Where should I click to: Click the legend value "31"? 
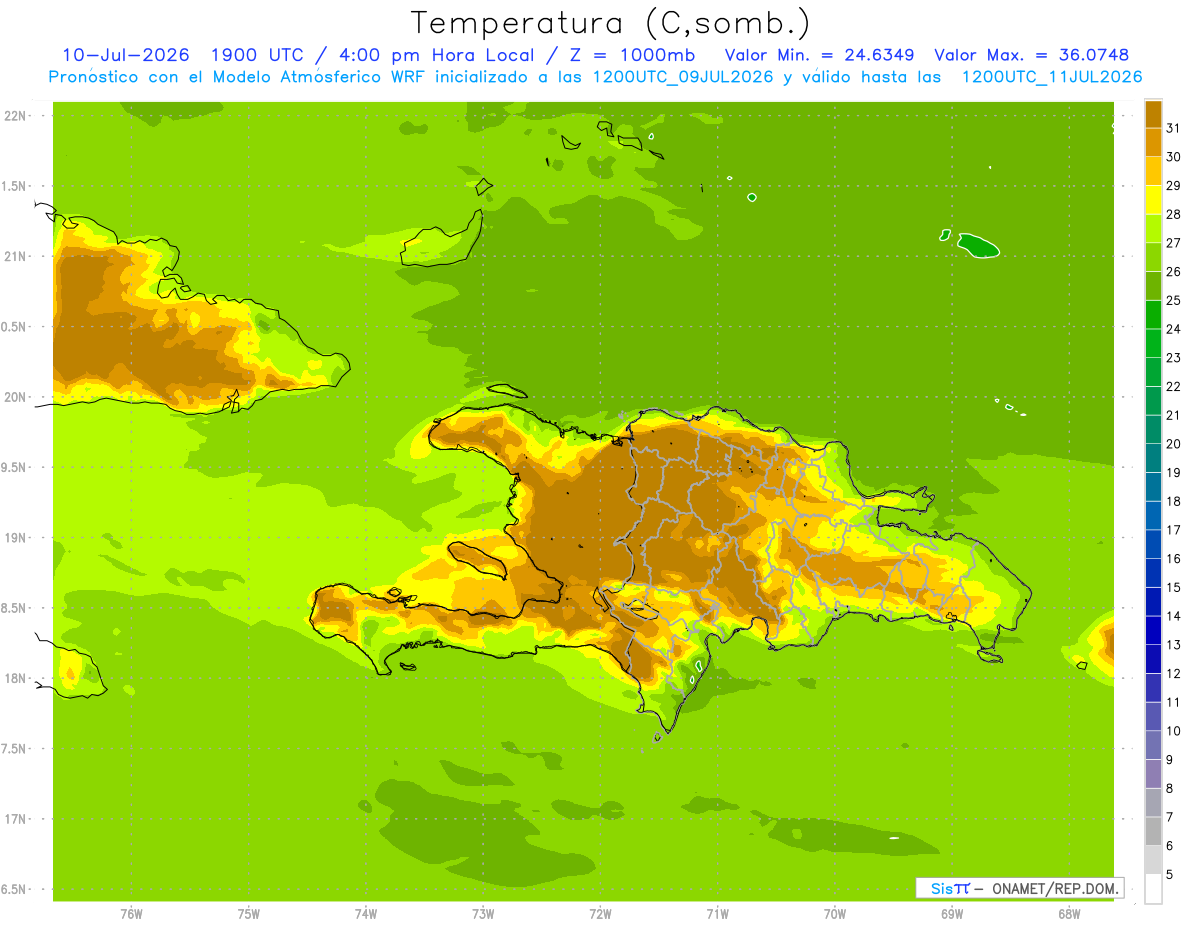pos(1174,127)
